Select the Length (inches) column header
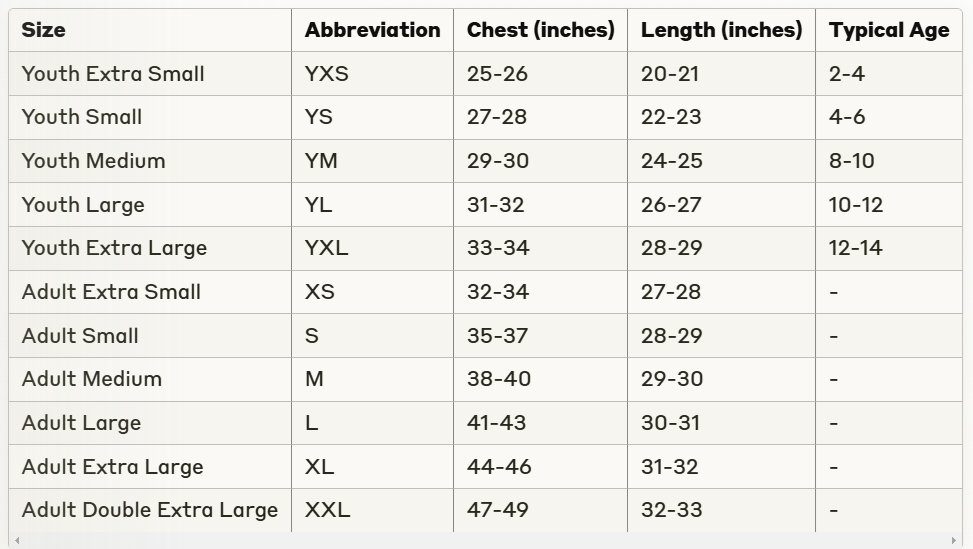This screenshot has height=549, width=973. point(721,30)
